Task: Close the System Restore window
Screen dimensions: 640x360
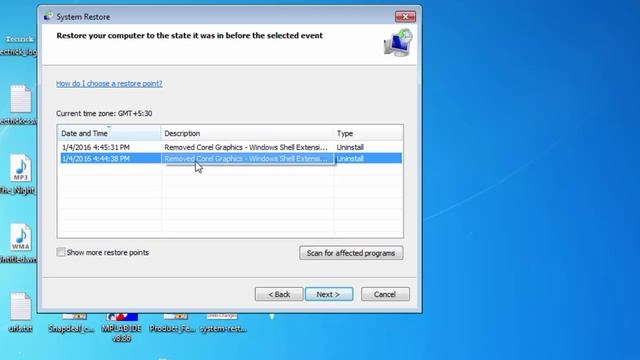Action: coord(405,16)
